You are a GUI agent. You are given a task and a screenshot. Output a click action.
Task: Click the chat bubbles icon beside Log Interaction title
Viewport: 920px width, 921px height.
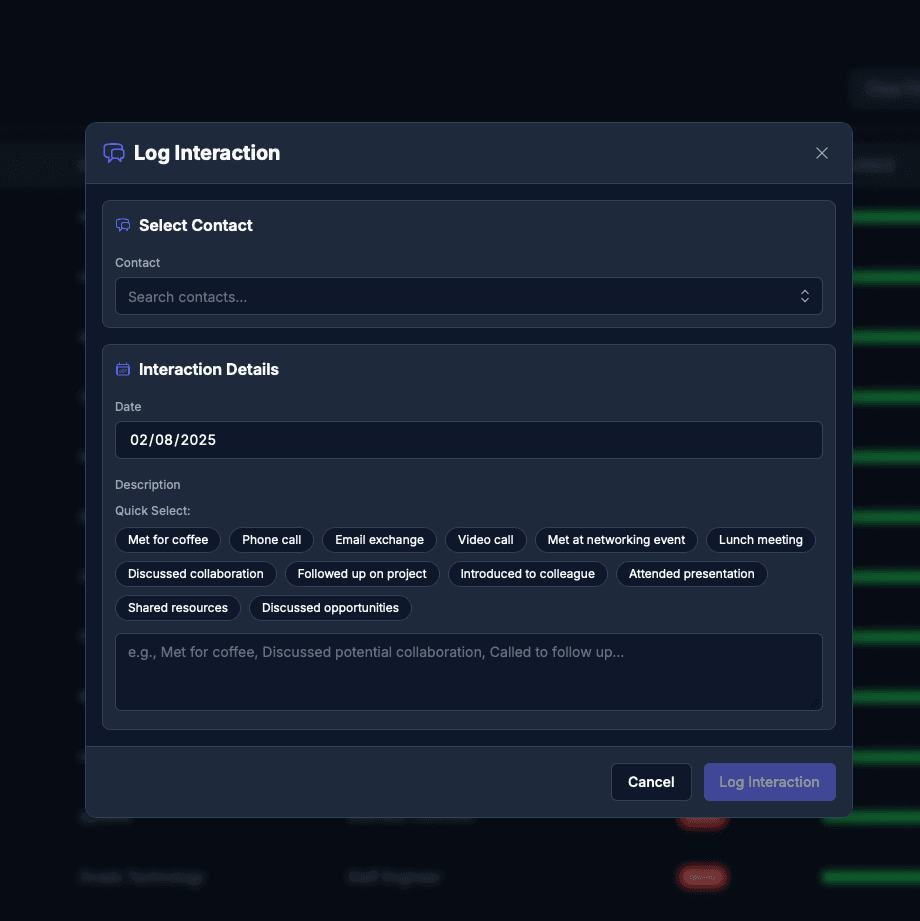[x=114, y=153]
